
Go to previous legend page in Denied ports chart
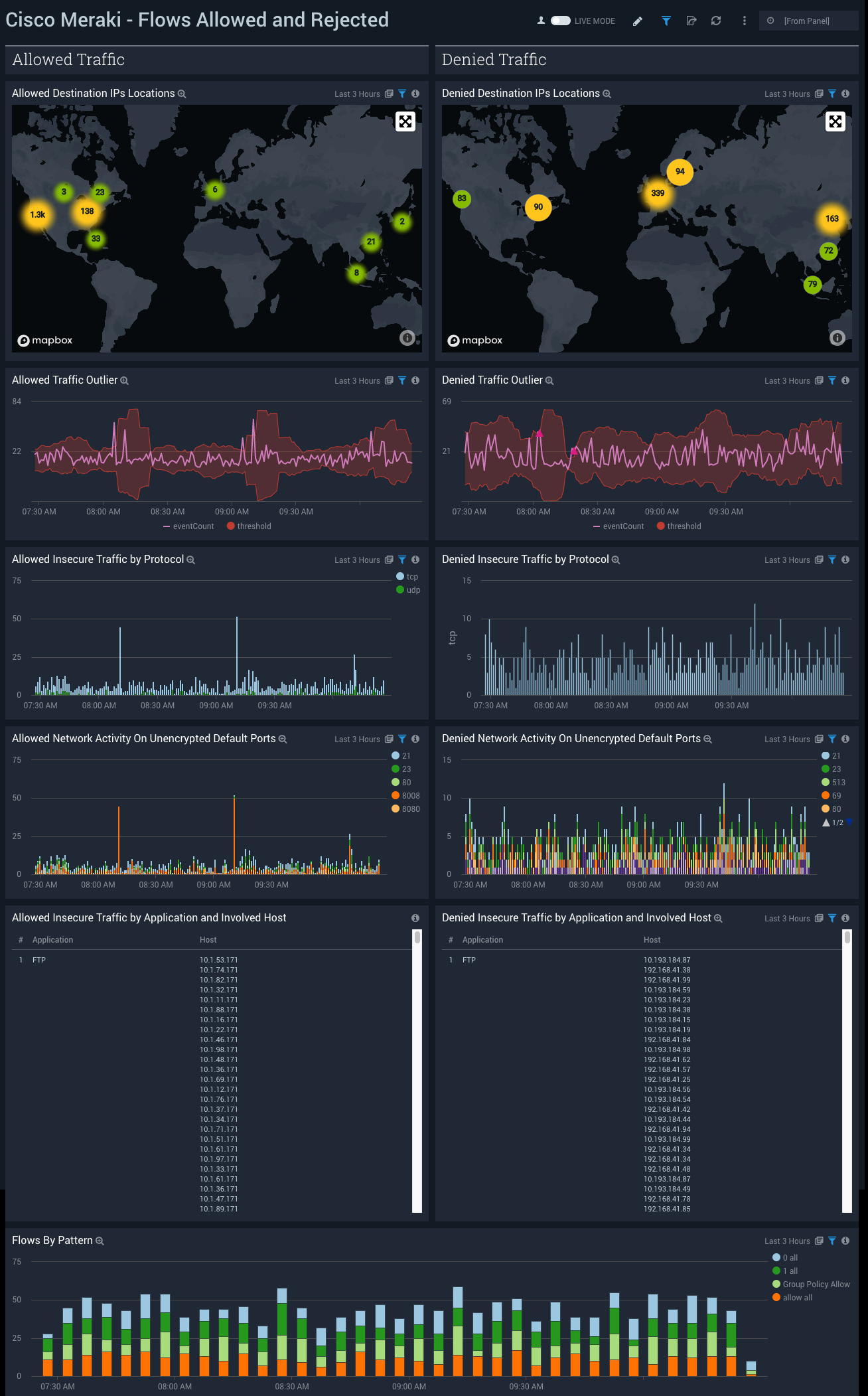click(826, 822)
